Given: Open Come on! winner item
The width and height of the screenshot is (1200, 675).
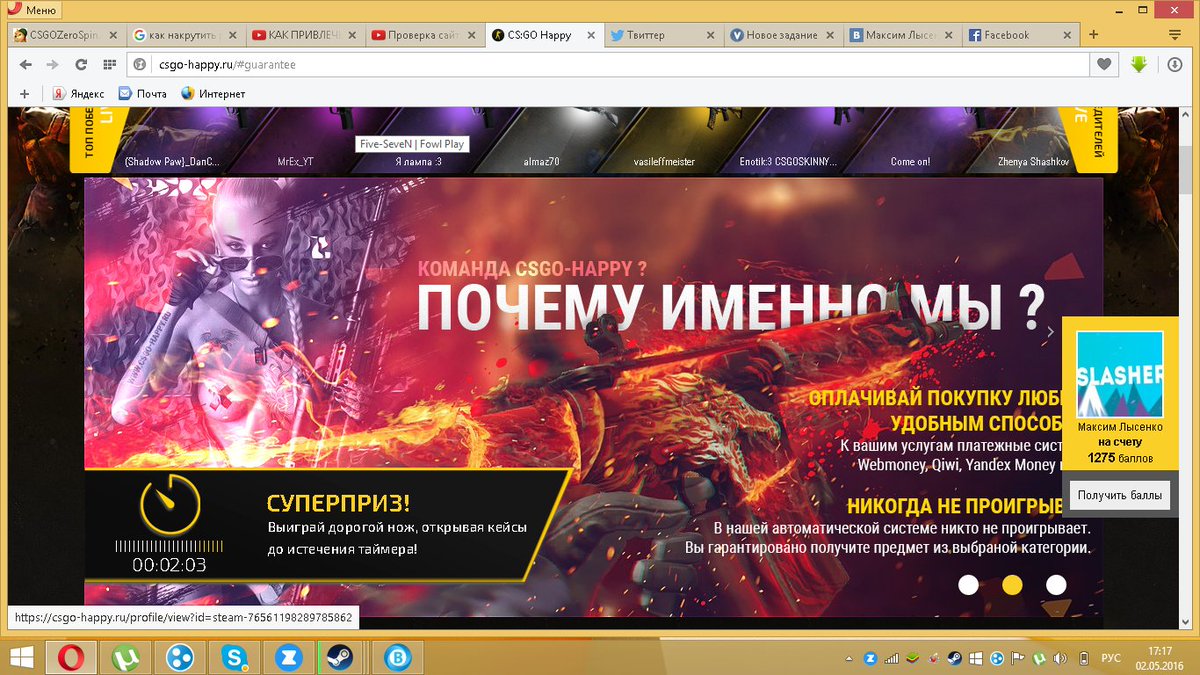Looking at the screenshot, I should click(x=910, y=140).
